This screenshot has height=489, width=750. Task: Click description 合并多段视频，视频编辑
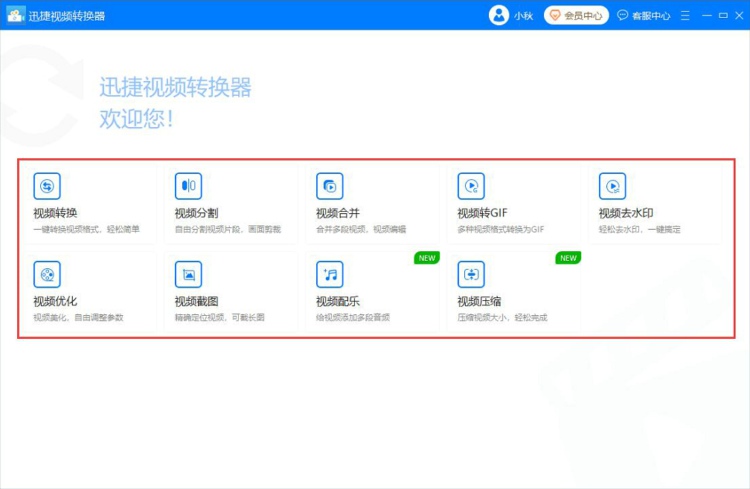361,229
